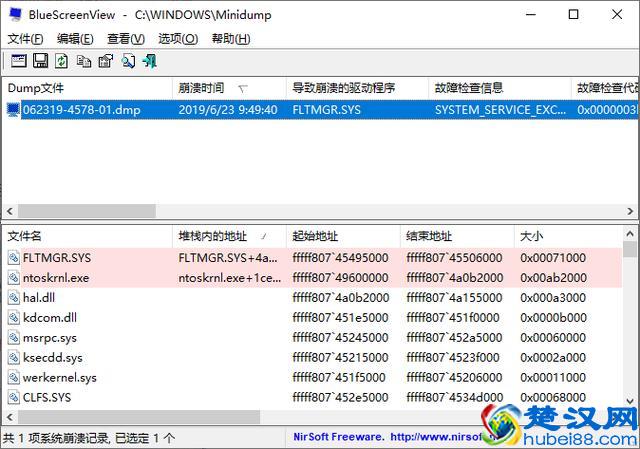The width and height of the screenshot is (640, 449).
Task: Select the CLFS.SYS file name
Action: [47, 397]
